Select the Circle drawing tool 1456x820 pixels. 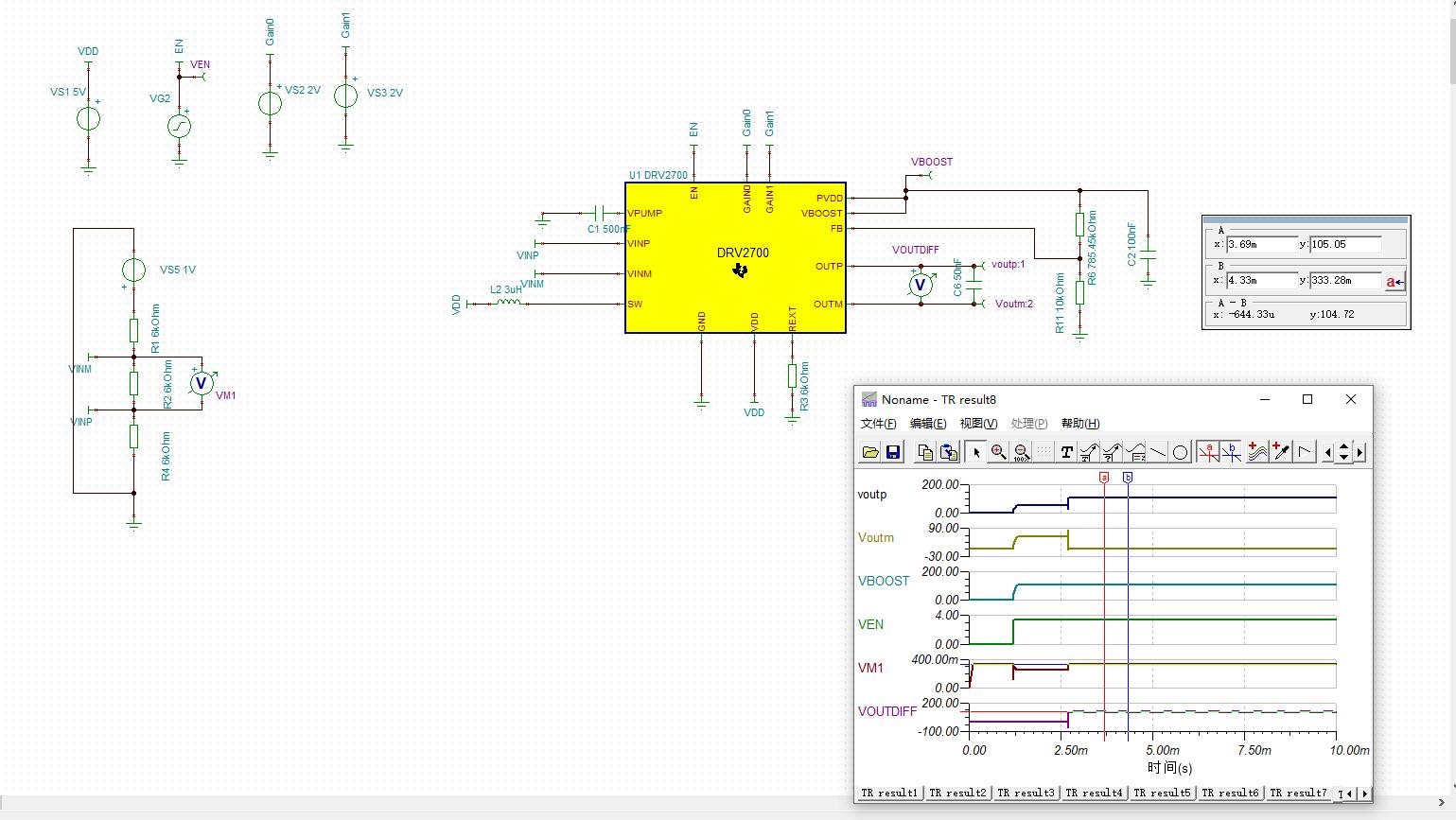(1181, 452)
